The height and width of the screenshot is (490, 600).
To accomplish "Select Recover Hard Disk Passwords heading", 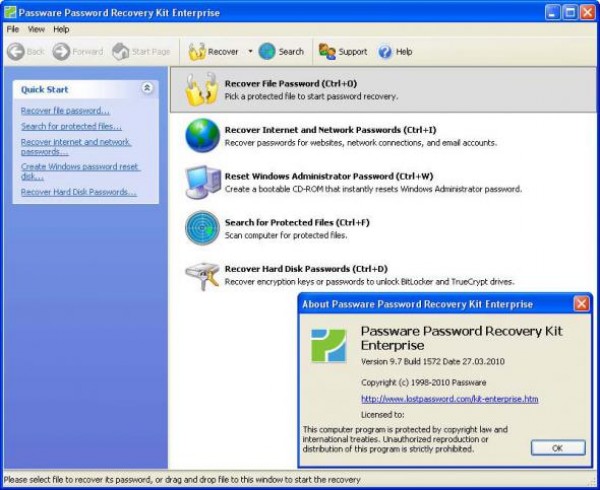I will click(306, 269).
